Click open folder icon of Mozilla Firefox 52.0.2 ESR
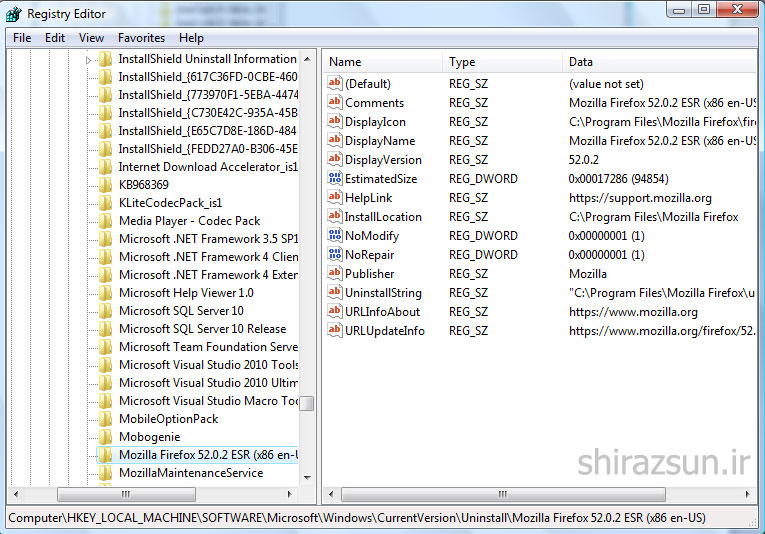The image size is (765, 534). tap(105, 455)
